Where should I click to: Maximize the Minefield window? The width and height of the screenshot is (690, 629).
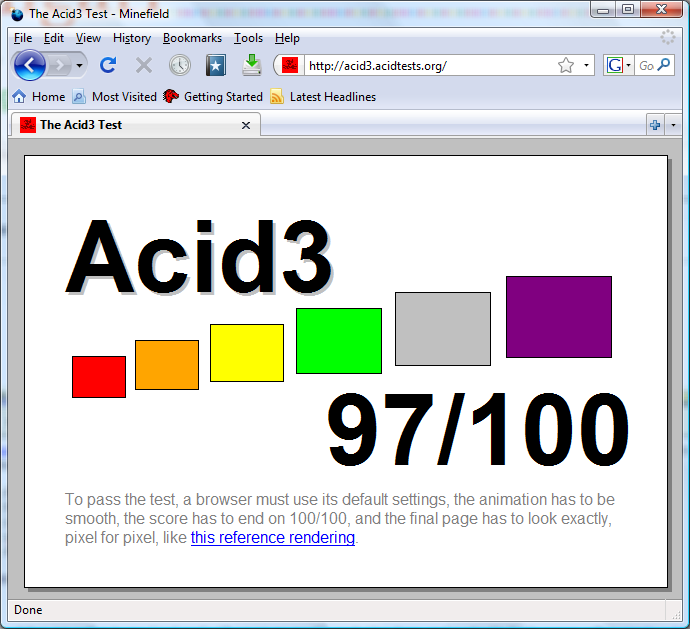[x=628, y=10]
